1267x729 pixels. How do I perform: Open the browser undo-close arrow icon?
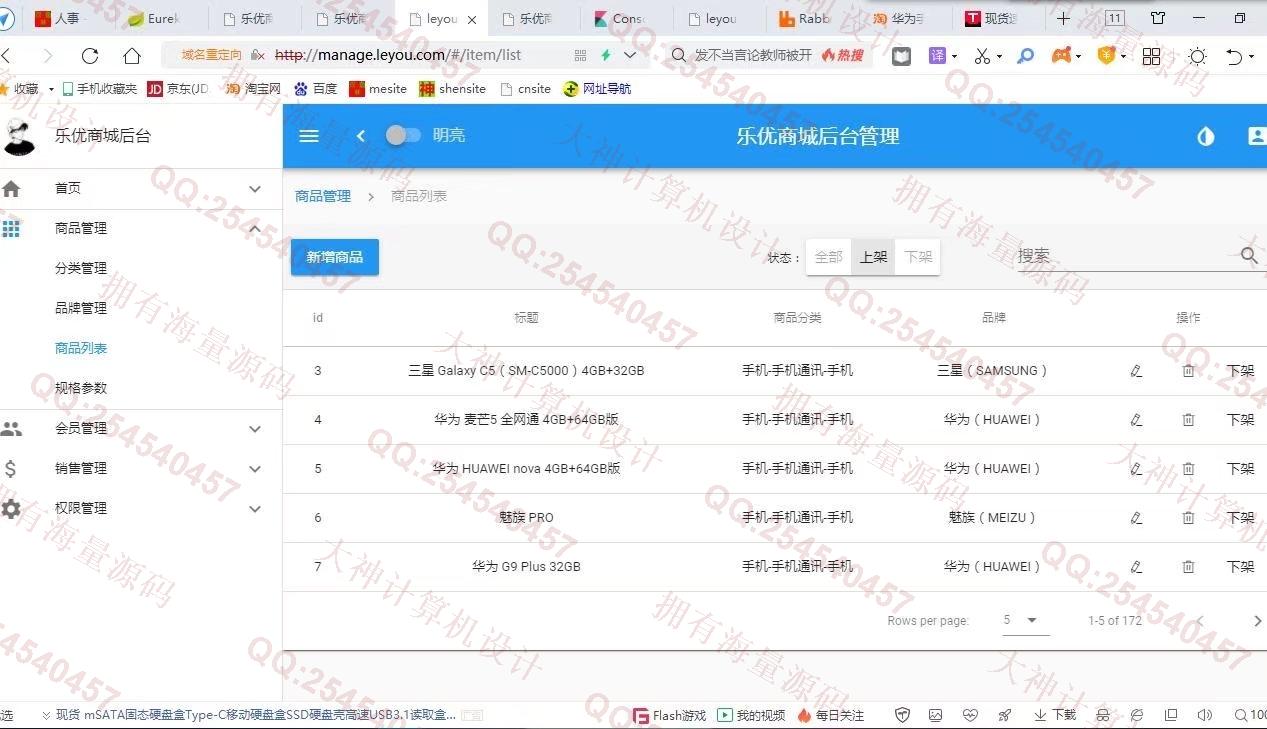click(1234, 56)
